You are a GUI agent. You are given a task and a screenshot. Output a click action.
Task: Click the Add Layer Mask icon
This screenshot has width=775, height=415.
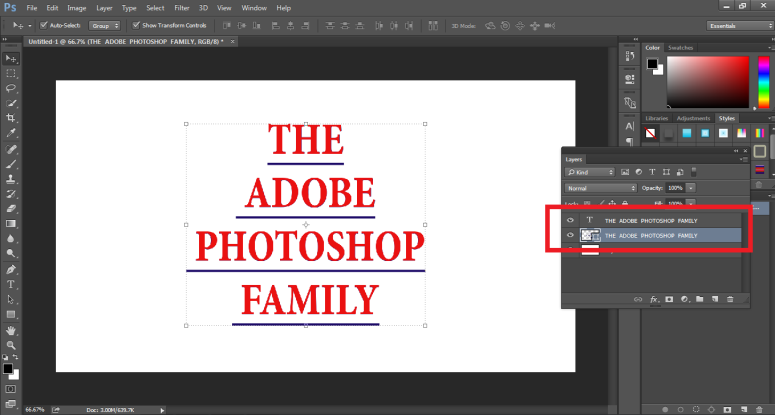[669, 299]
